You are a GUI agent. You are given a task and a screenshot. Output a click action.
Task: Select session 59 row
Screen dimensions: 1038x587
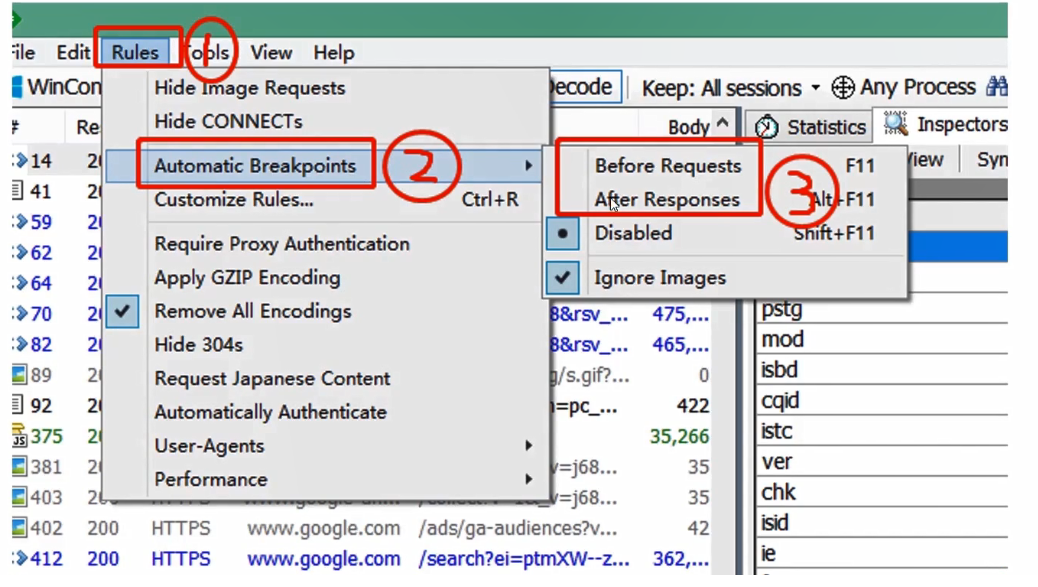57,222
